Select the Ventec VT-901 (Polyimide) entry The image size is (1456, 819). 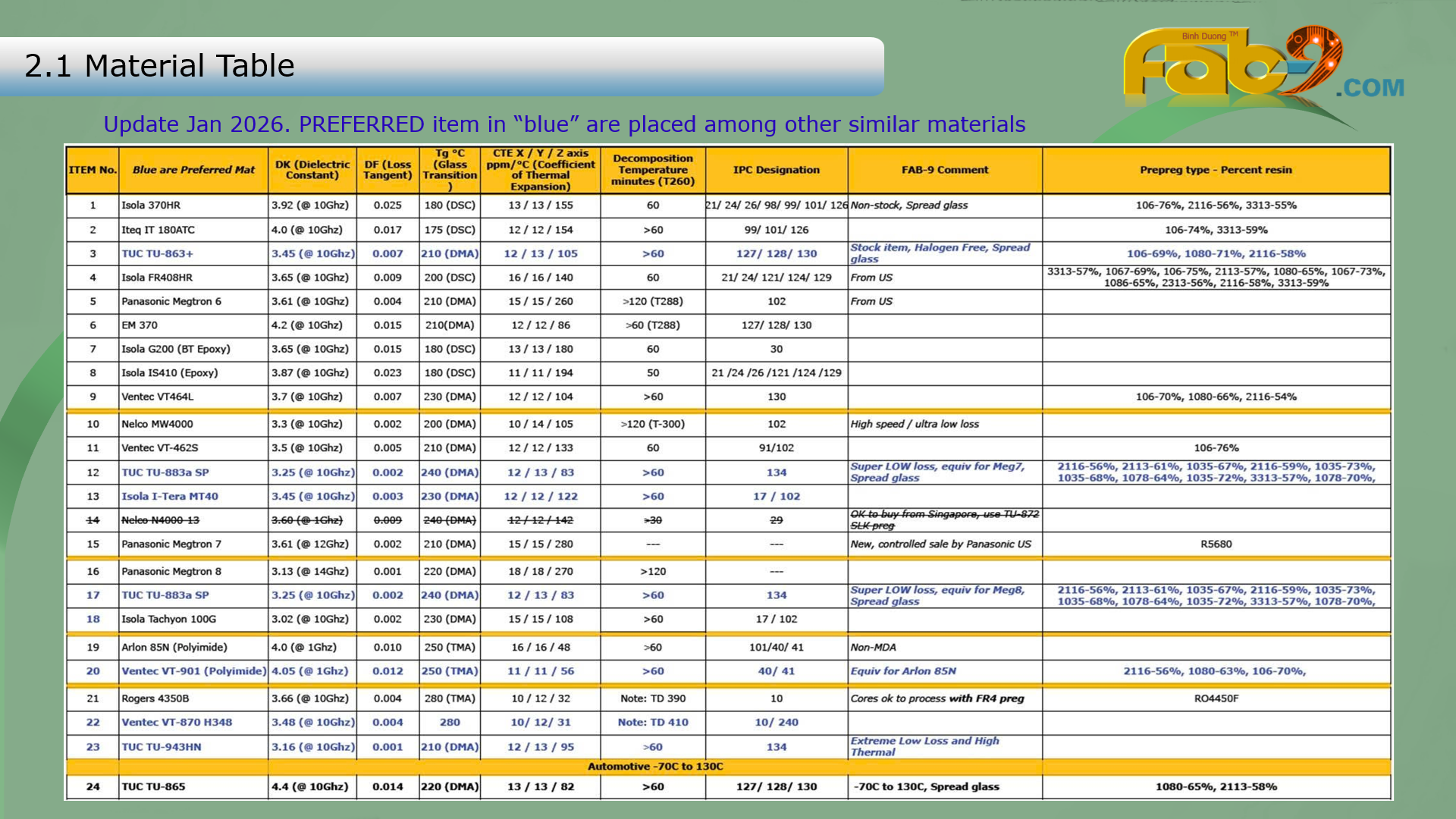(193, 671)
